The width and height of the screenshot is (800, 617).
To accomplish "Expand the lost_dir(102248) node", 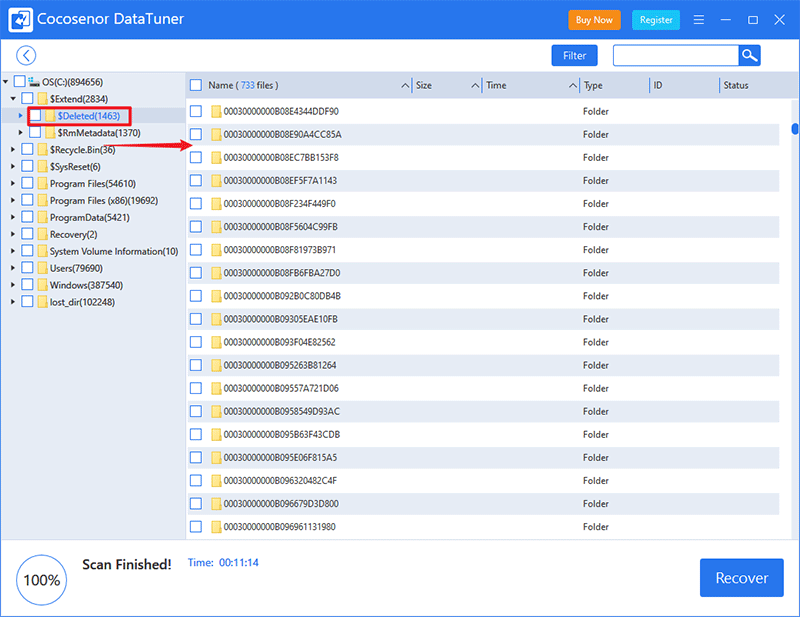I will tap(13, 302).
